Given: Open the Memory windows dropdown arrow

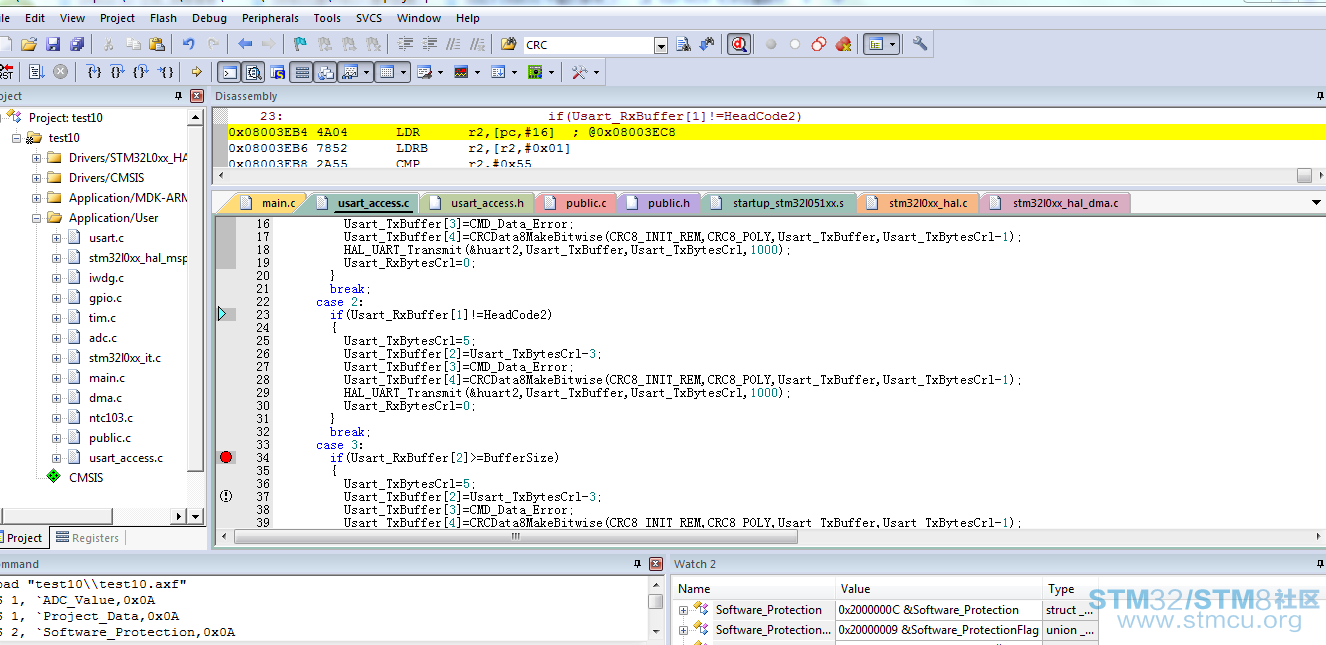Looking at the screenshot, I should click(x=404, y=72).
